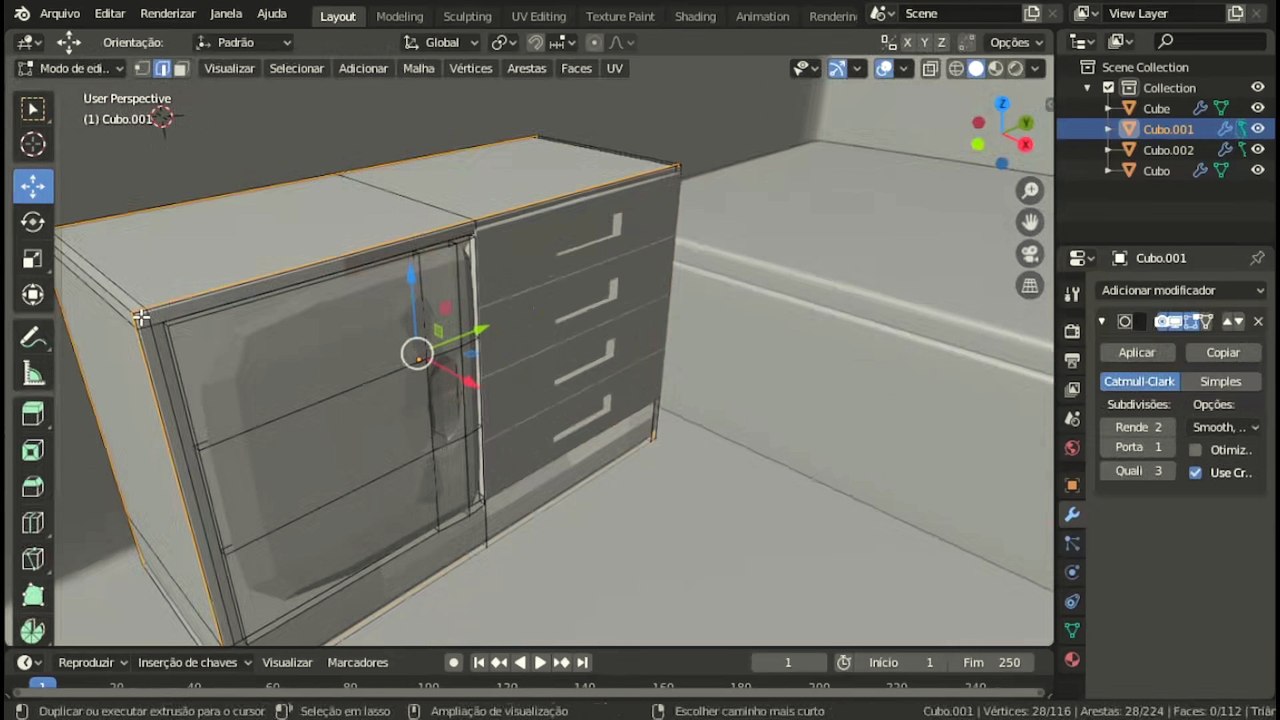The image size is (1280, 720).
Task: Toggle snapping magnet
Action: 536,42
